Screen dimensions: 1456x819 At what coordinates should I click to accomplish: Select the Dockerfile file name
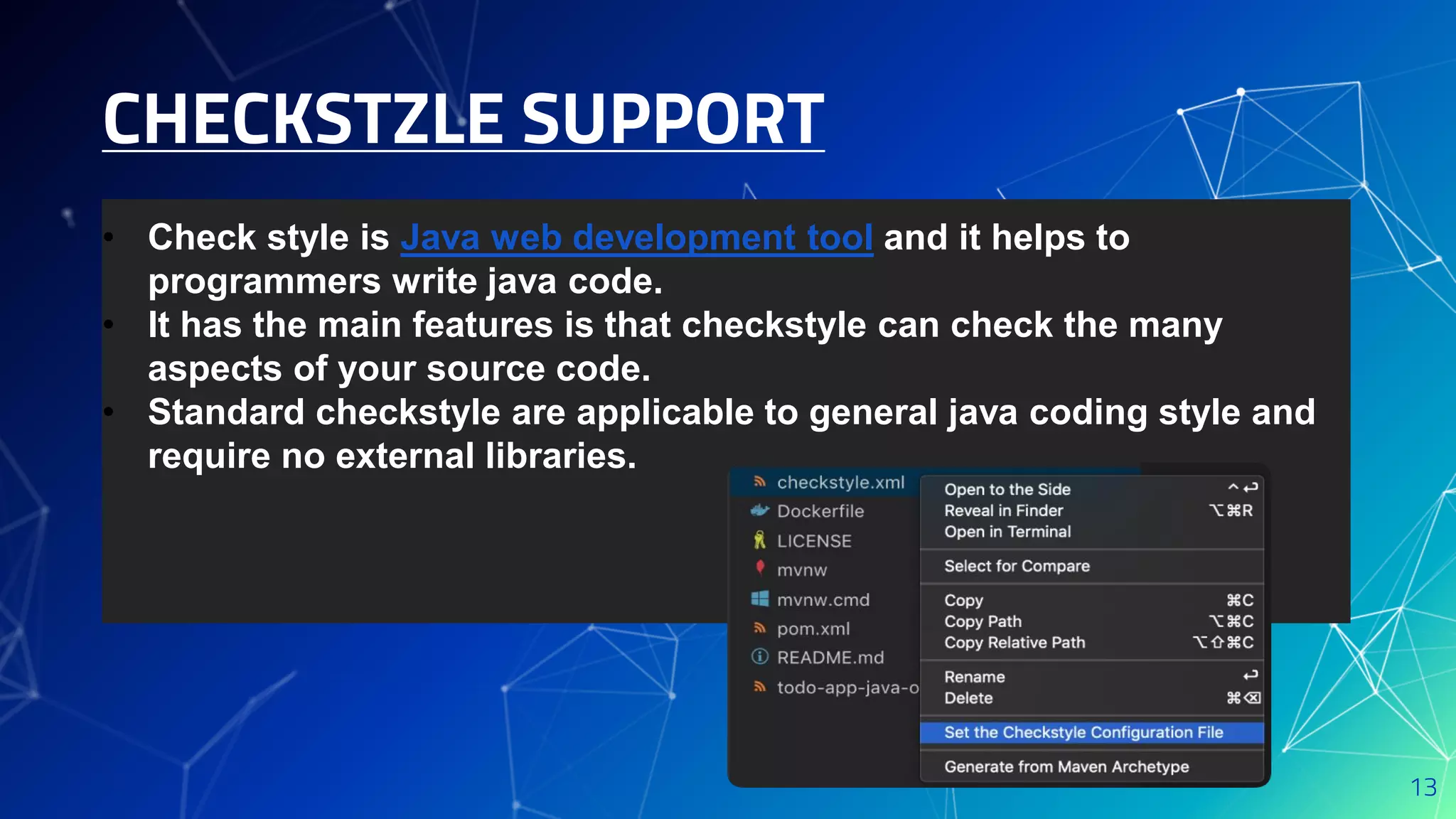pos(820,511)
